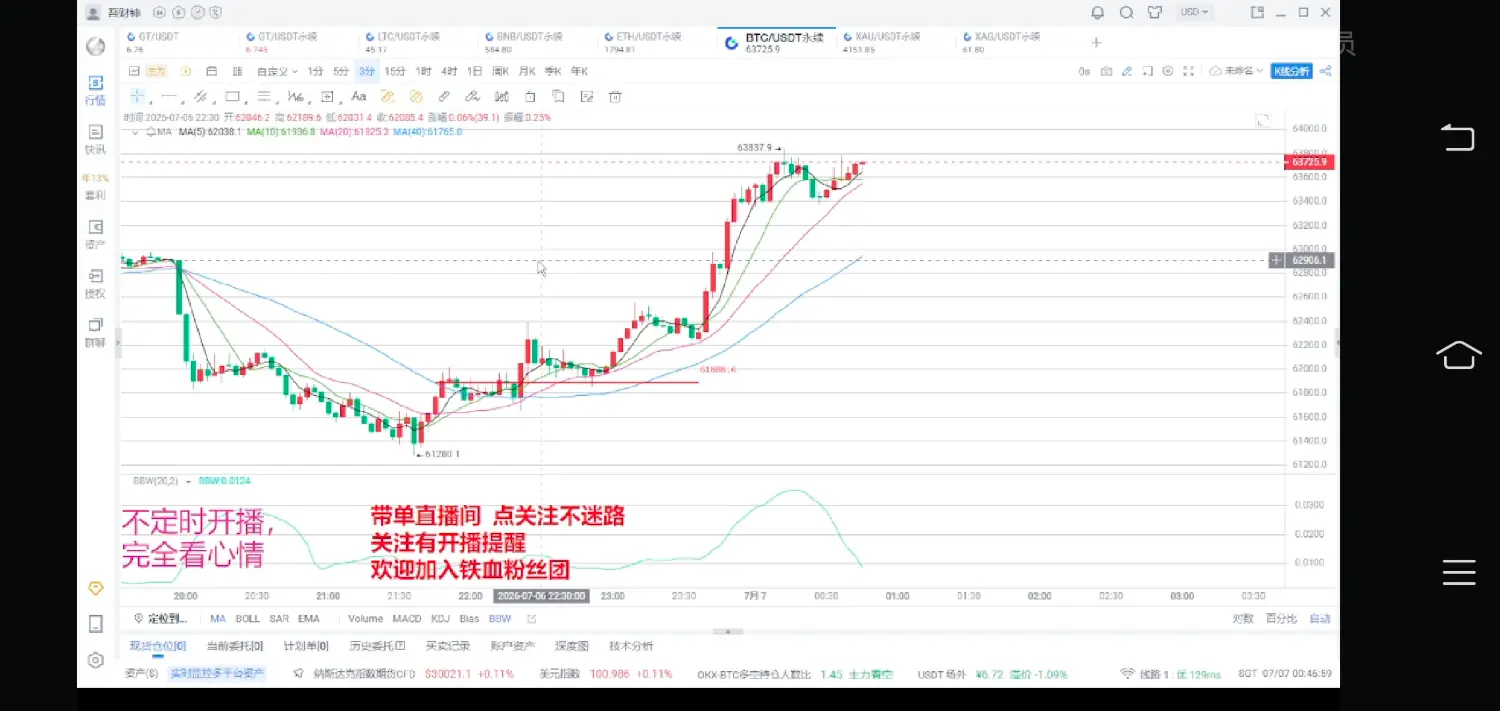Toggle the BOLL indicator
This screenshot has height=711, width=1500.
click(x=247, y=619)
